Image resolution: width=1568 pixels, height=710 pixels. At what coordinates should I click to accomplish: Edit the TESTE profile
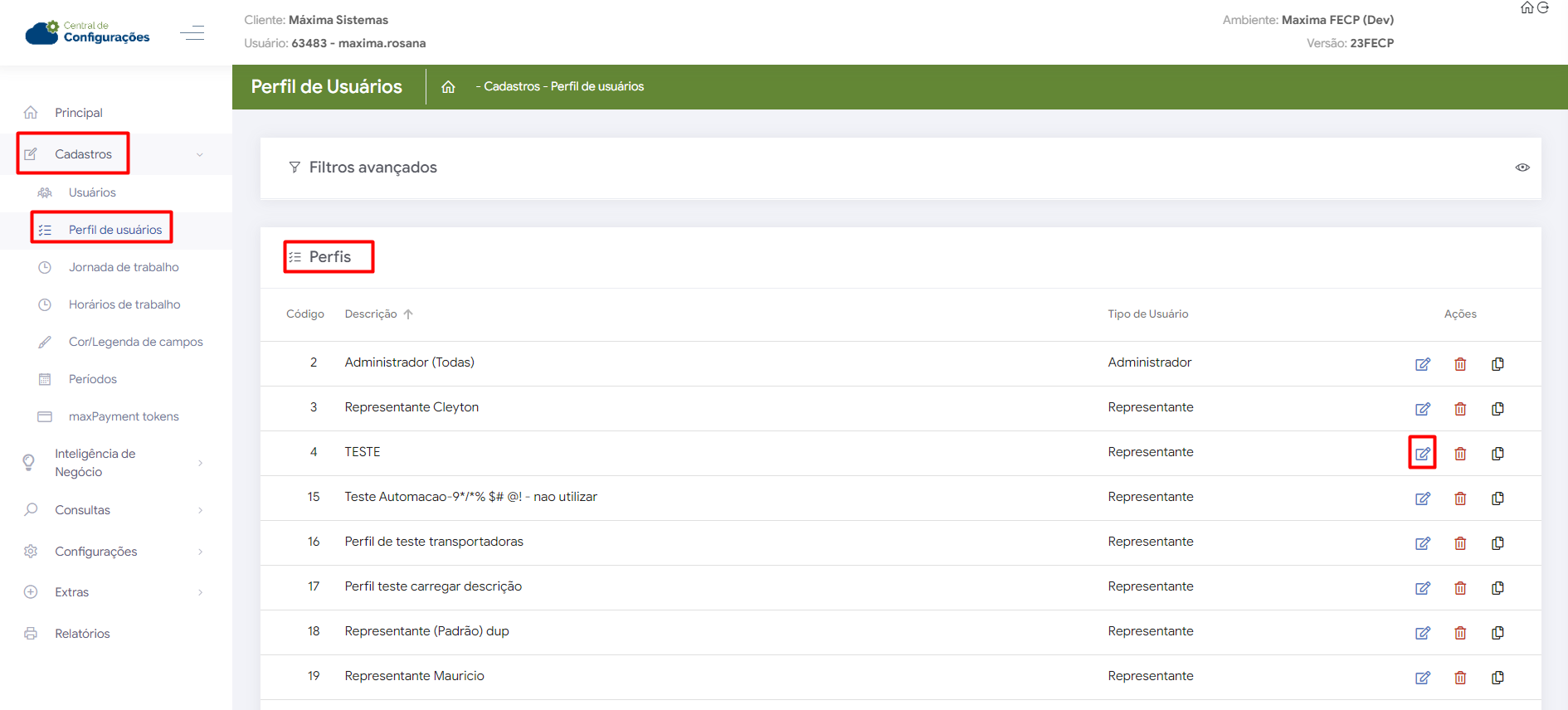1422,454
